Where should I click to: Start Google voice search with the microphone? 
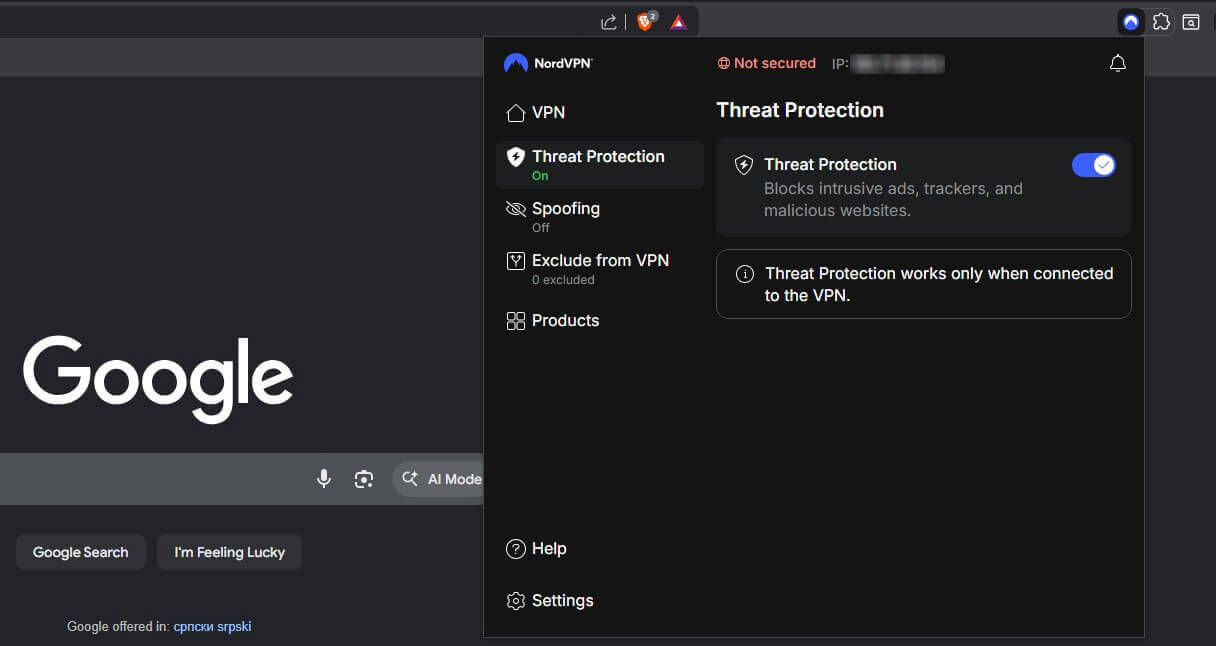click(x=324, y=479)
